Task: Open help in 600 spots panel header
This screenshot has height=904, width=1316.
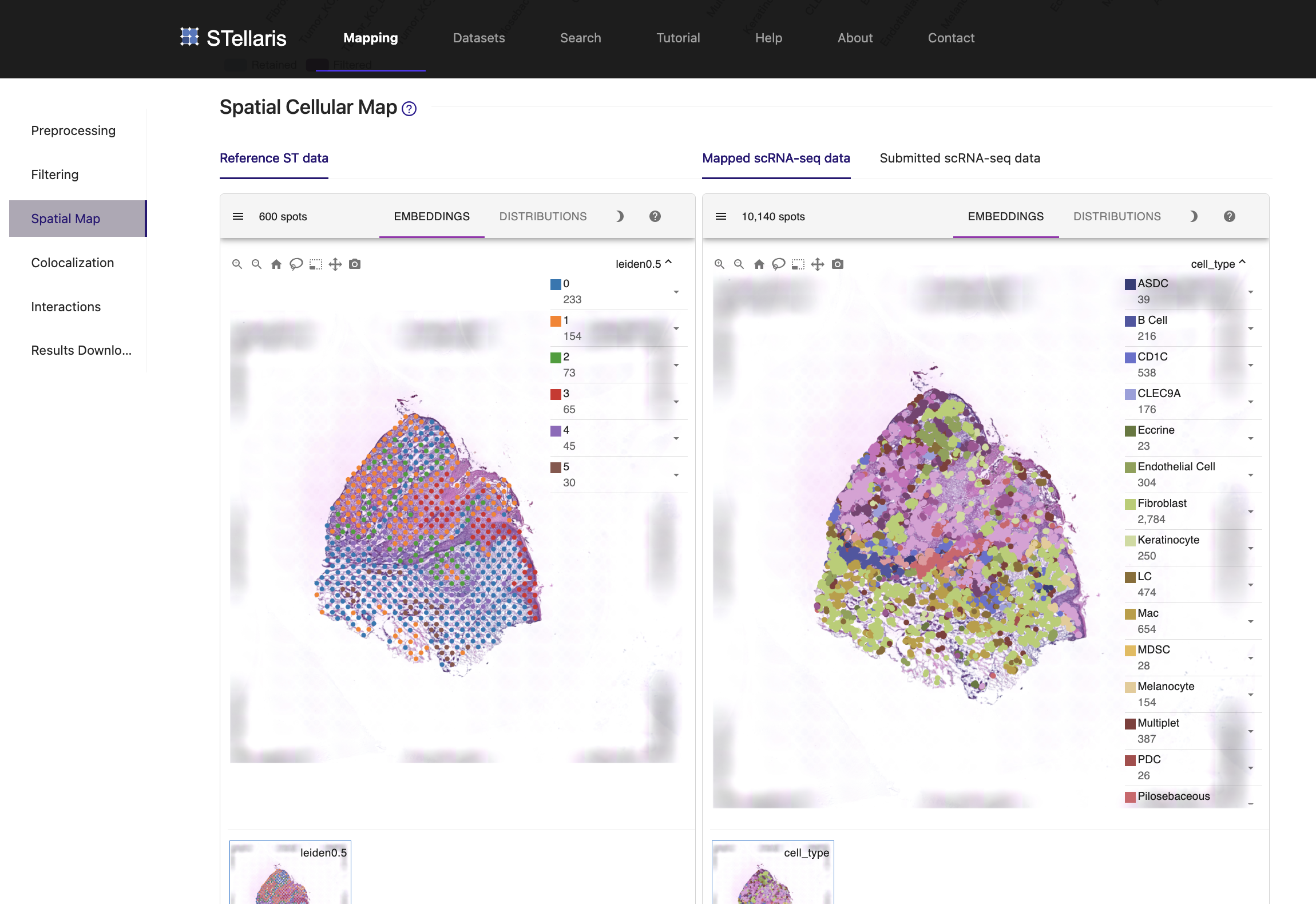Action: 655,216
